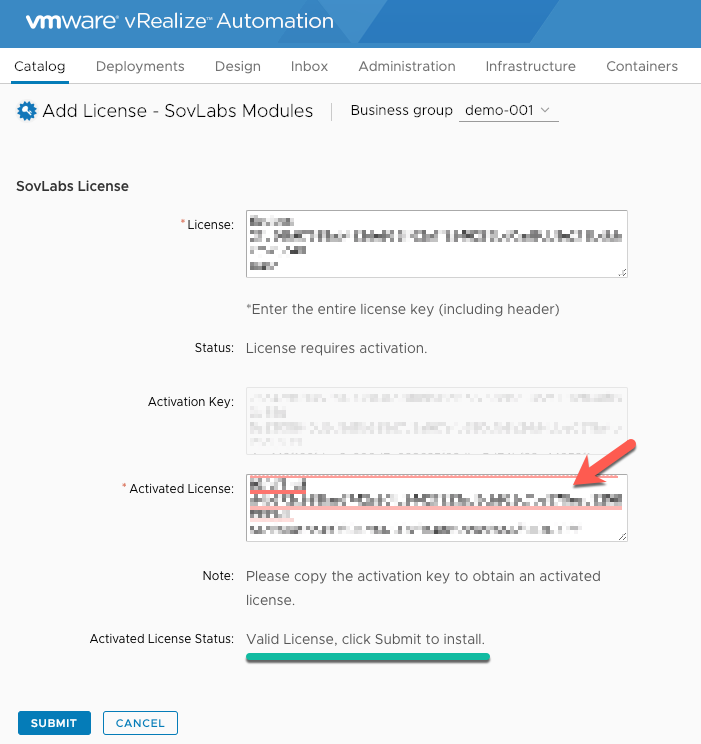This screenshot has width=701, height=744.
Task: Click the 'SovLabs License' section heading
Action: point(72,186)
